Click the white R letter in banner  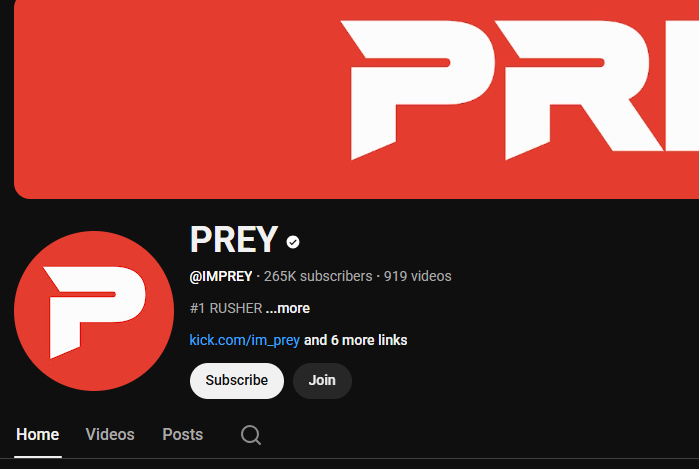[x=580, y=89]
